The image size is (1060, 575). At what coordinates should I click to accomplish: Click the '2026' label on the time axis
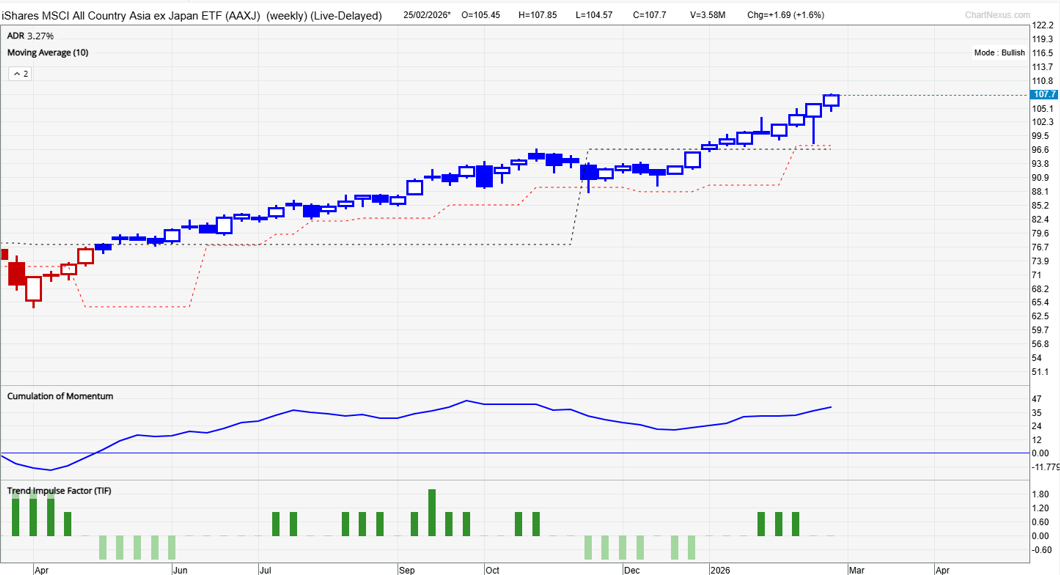pyautogui.click(x=720, y=570)
